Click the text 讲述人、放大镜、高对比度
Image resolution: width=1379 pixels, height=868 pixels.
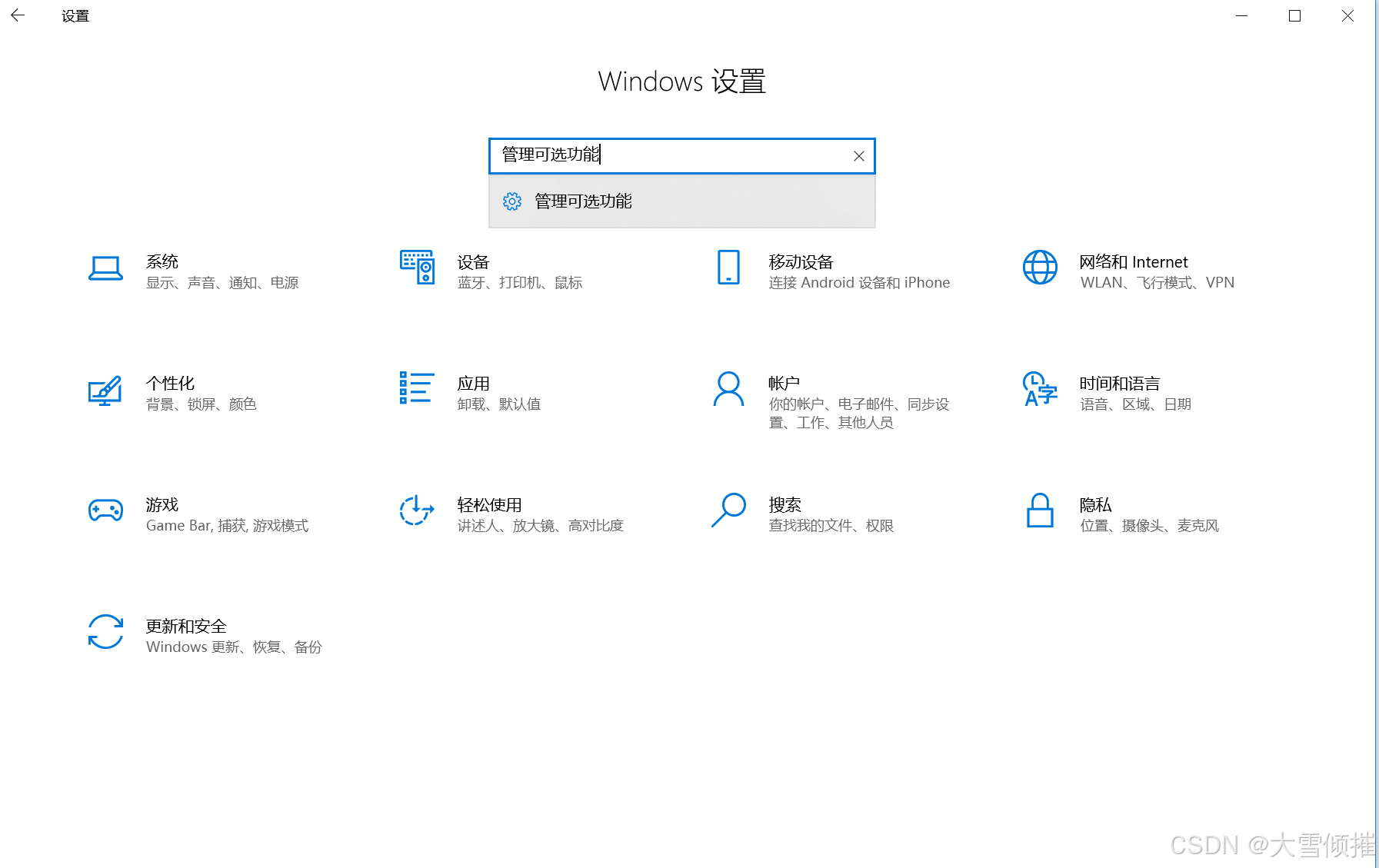[541, 526]
